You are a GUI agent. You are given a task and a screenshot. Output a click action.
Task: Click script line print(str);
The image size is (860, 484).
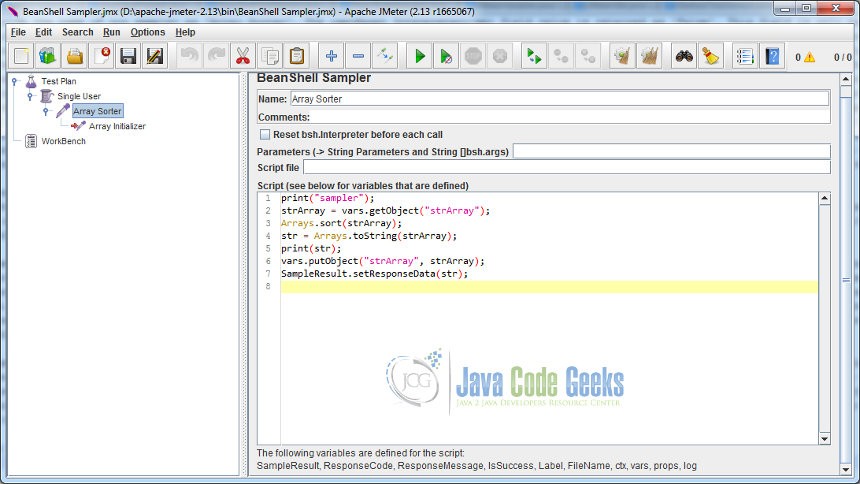311,249
